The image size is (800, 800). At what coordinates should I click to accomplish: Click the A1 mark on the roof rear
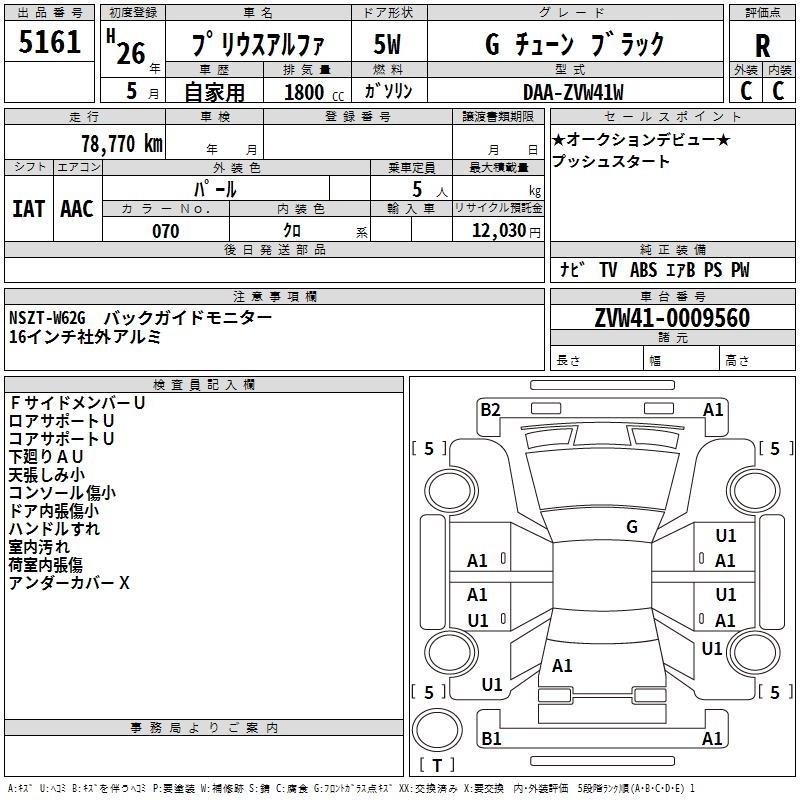pyautogui.click(x=562, y=666)
